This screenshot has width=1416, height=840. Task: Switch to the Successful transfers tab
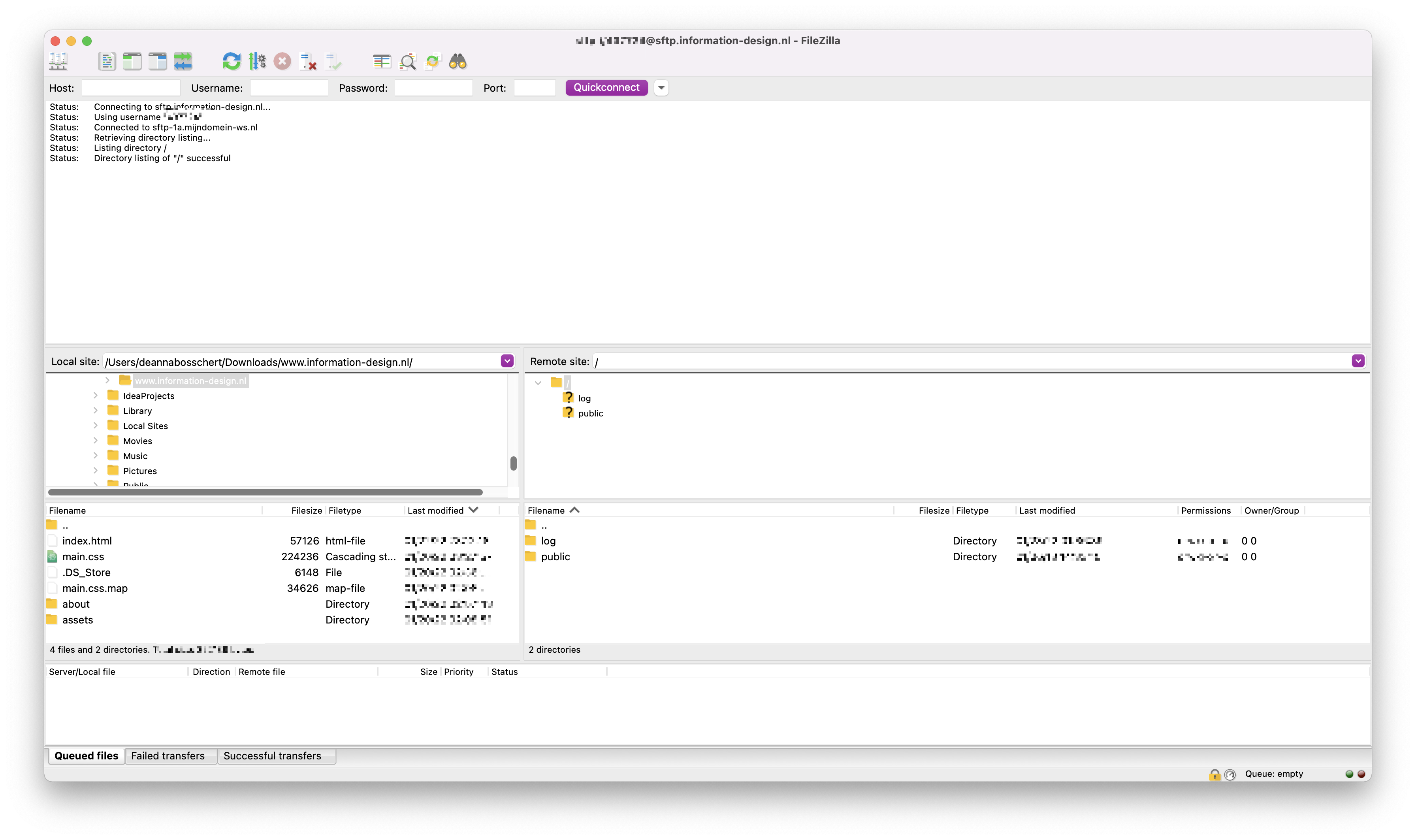[x=272, y=756]
